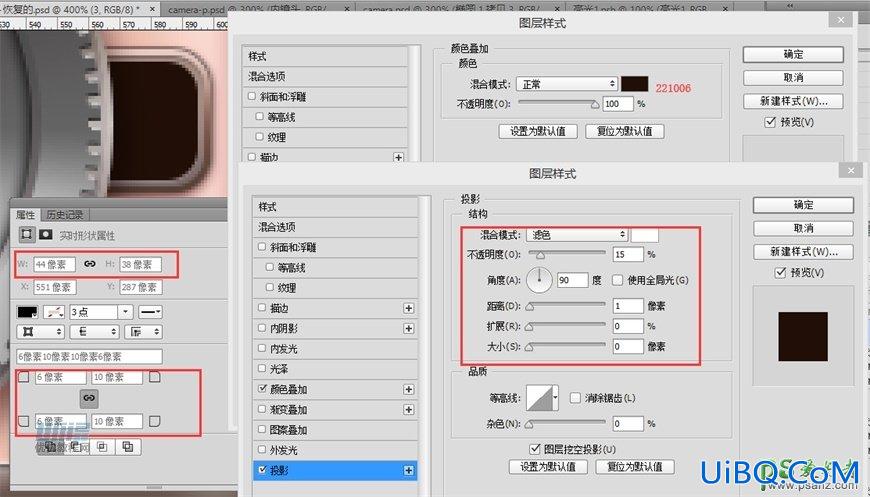Screen dimensions: 870x497
Task: Enable 内发光 checkbox
Action: pos(262,348)
